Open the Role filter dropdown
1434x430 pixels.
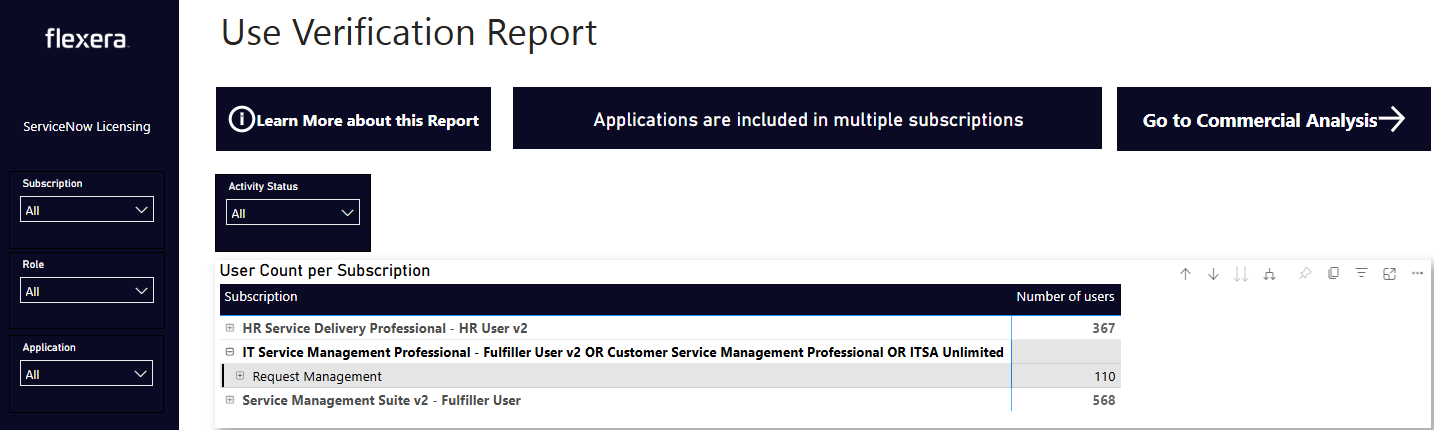point(87,291)
